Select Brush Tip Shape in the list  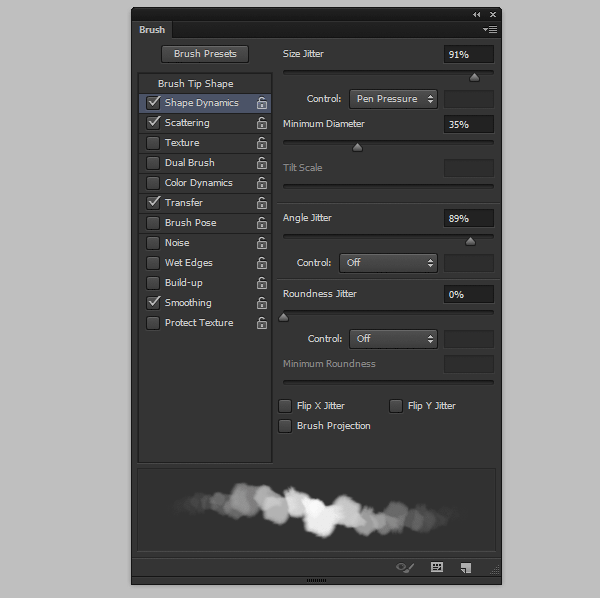196,84
